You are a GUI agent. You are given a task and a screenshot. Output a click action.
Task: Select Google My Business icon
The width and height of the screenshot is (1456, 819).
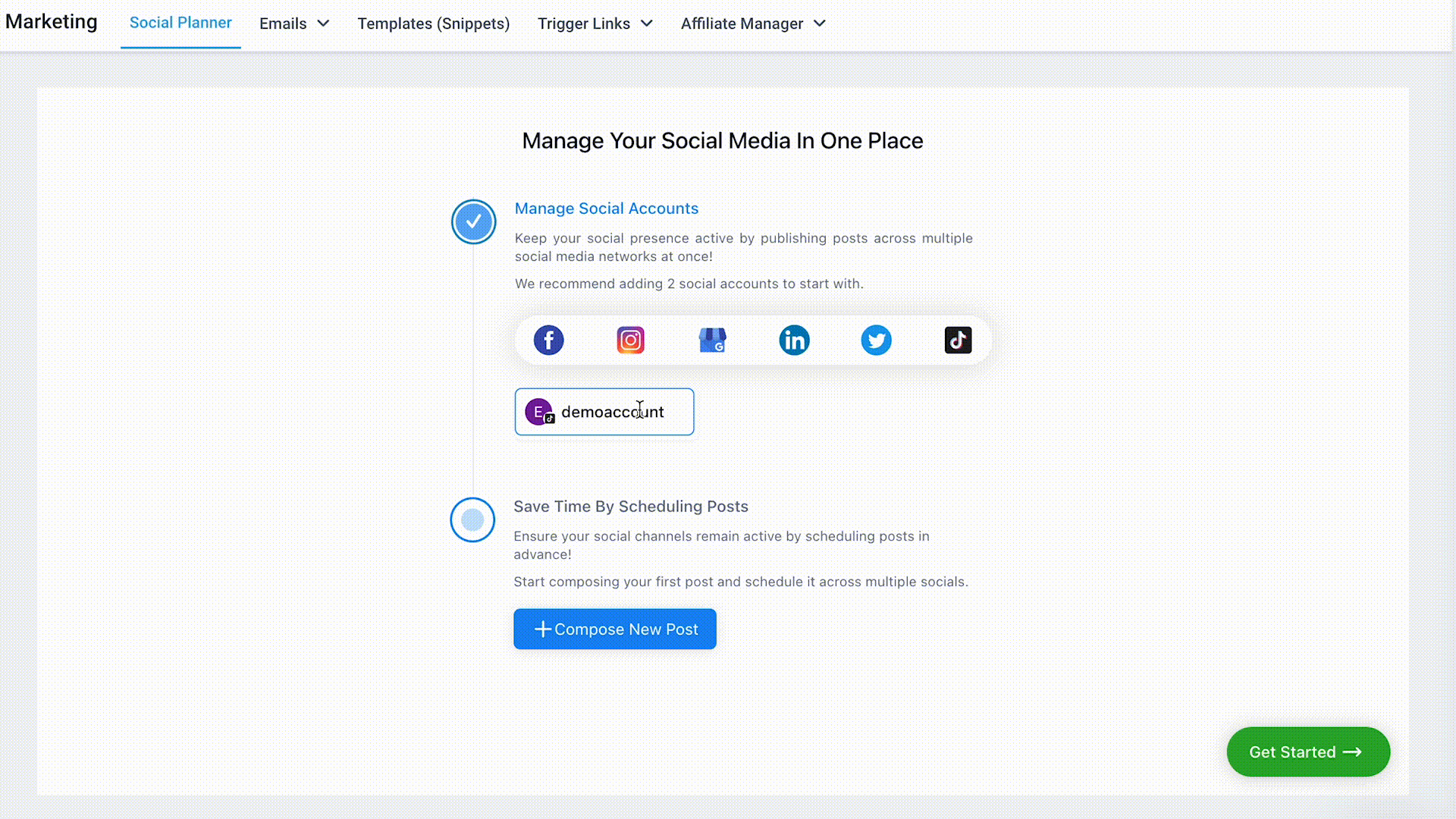pos(712,340)
